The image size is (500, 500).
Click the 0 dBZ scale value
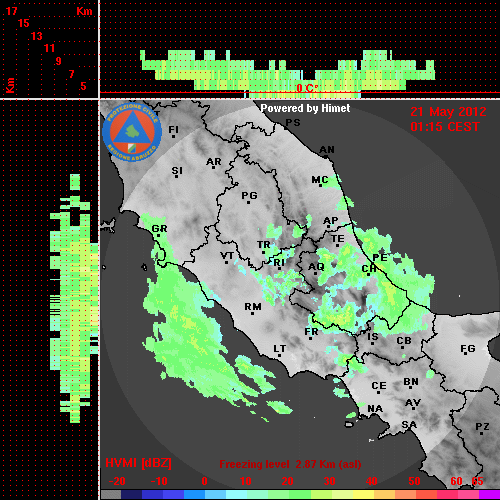click(x=204, y=481)
